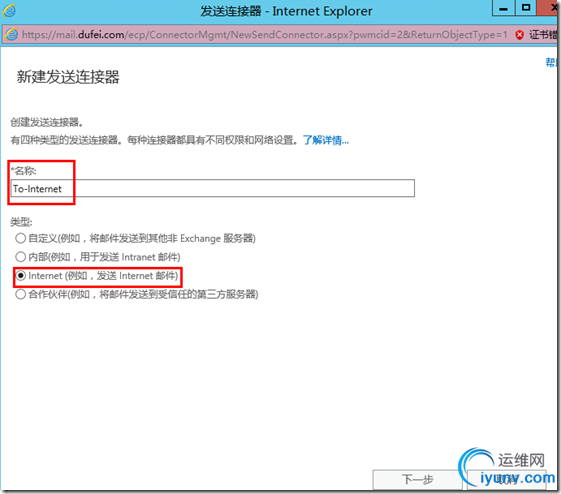Screen dimensions: 561x494
Task: Click the 取消 button behind the watermark
Action: [x=506, y=479]
